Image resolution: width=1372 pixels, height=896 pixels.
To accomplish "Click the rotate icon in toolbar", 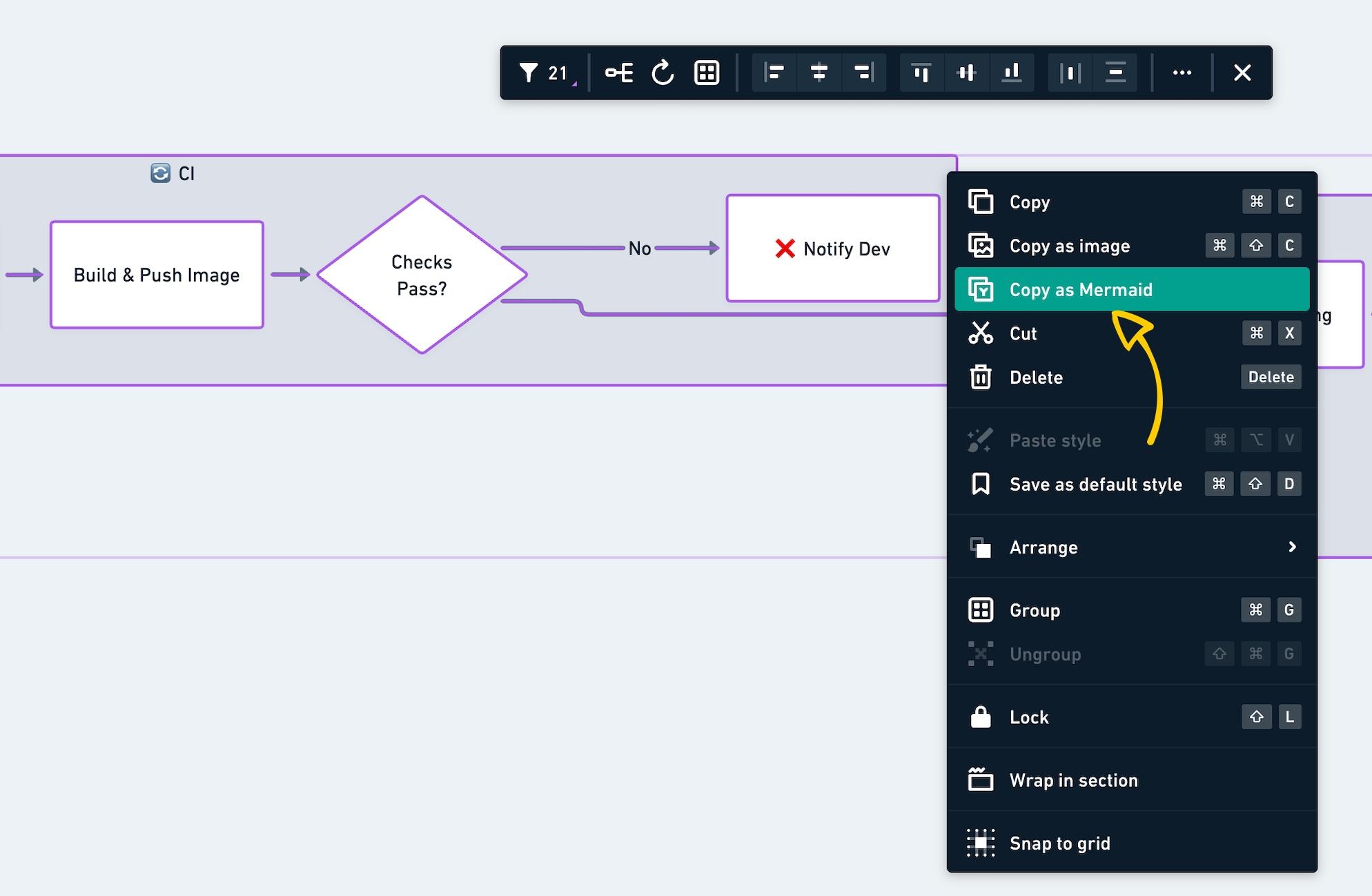I will point(663,72).
